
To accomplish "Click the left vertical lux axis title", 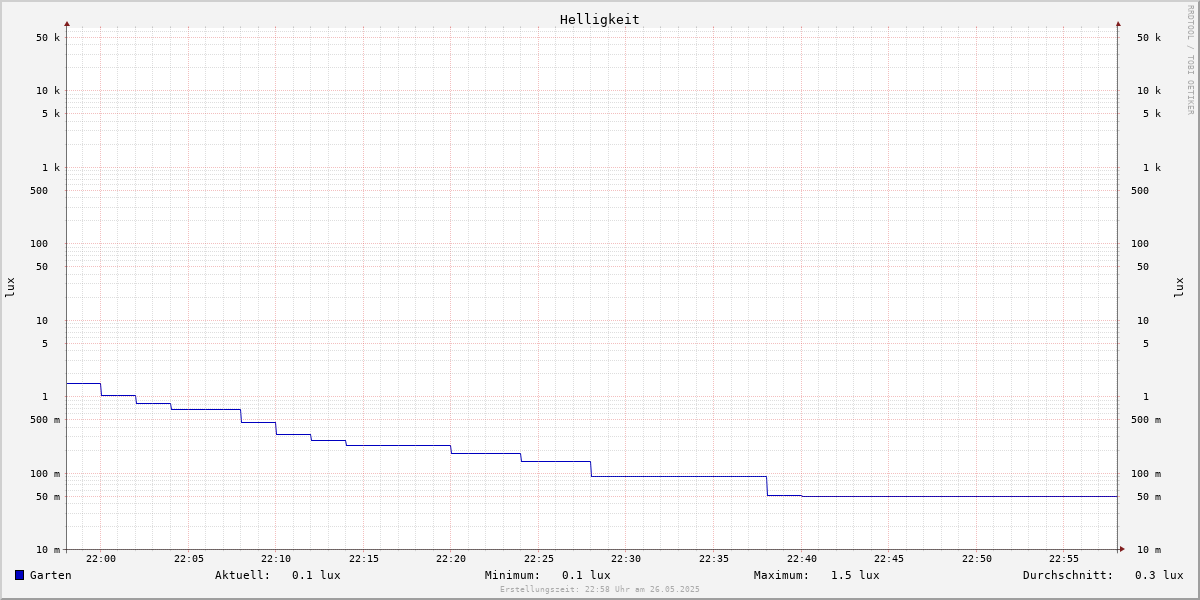I will (10, 288).
